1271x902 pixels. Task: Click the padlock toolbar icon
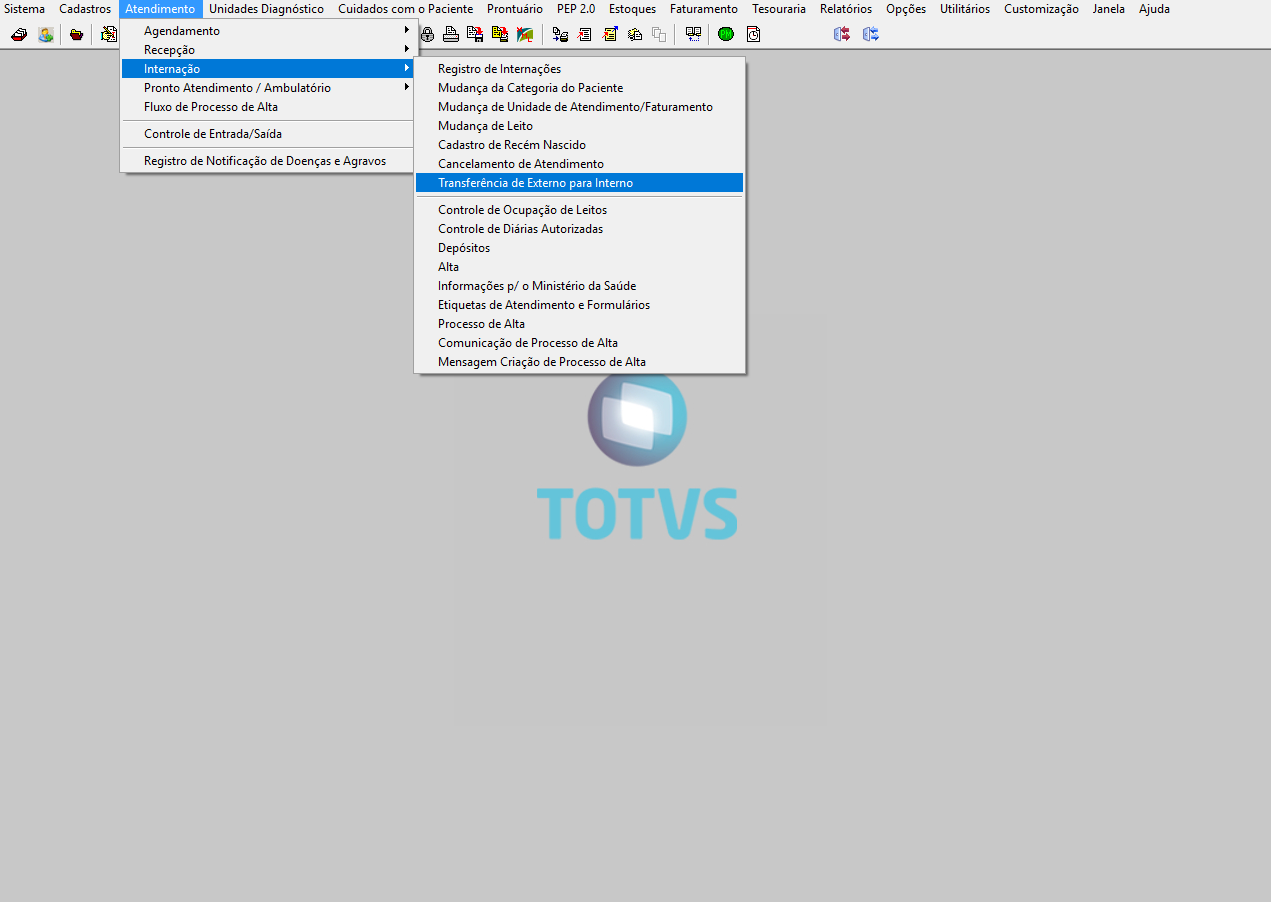pos(427,34)
